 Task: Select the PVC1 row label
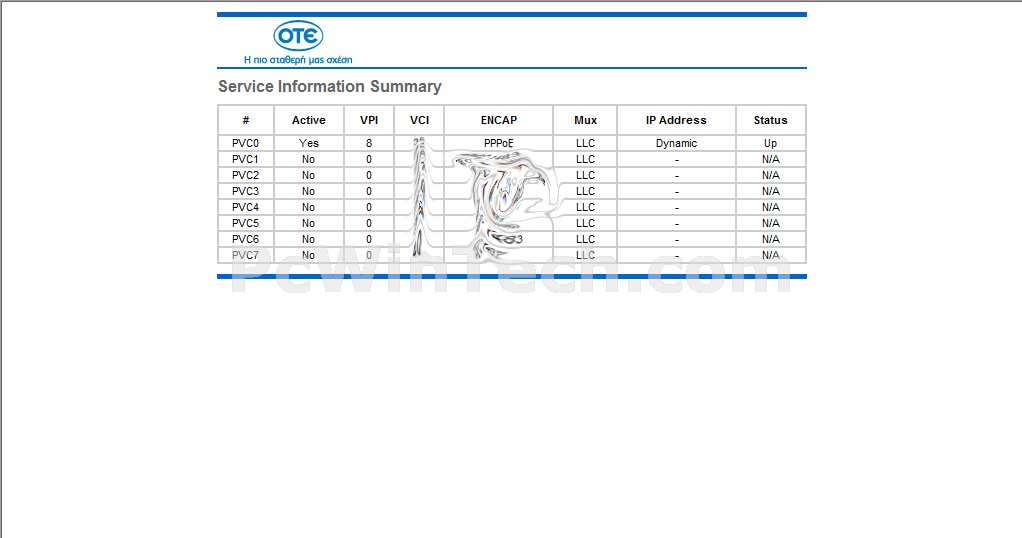(x=245, y=159)
